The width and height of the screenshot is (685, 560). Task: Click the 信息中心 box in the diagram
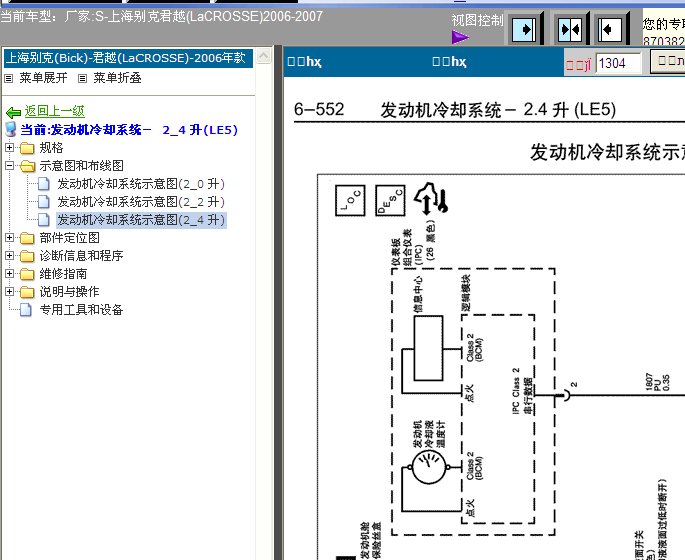429,348
